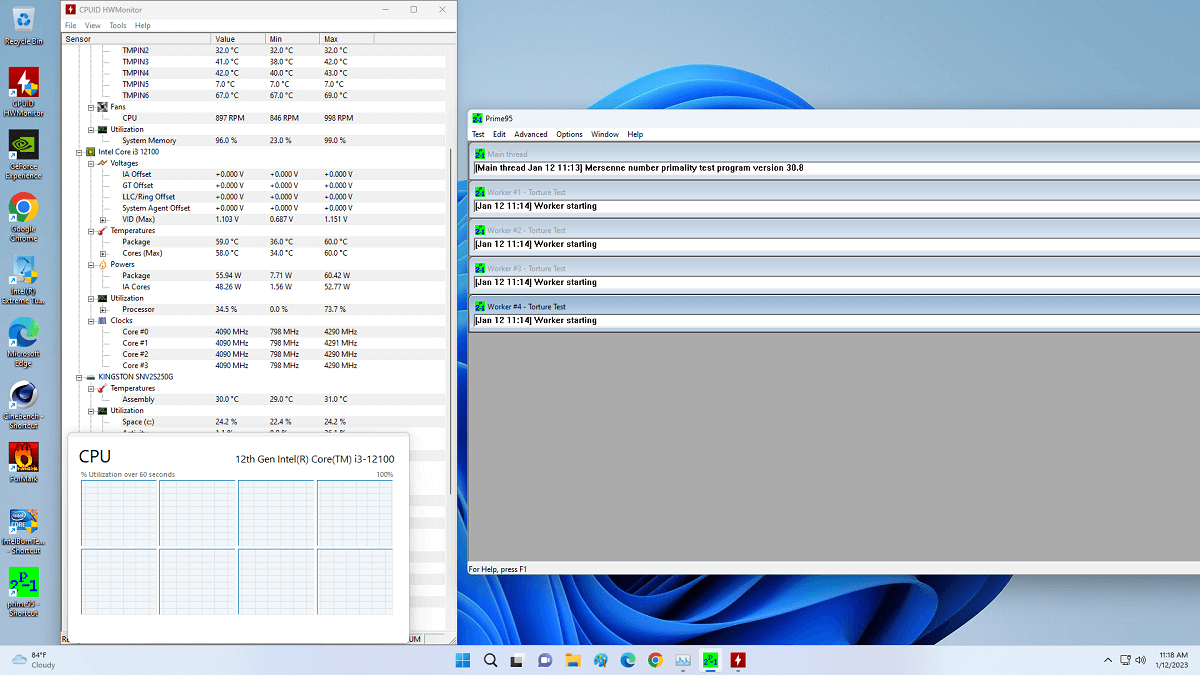Open the Test menu in Prime95
Screen dimensions: 1200x675
(478, 134)
